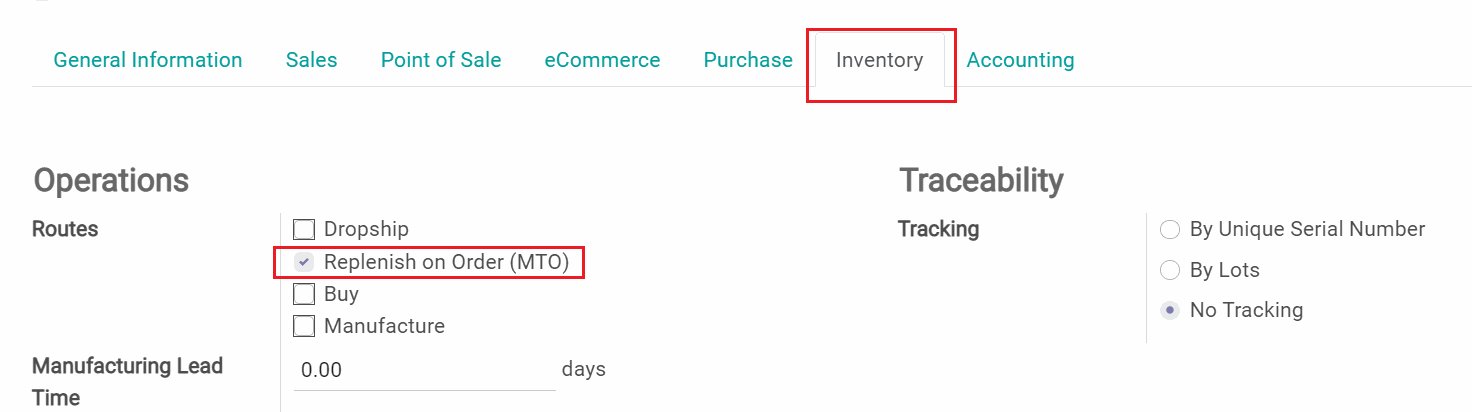Switch to the Sales tab
Image resolution: width=1472 pixels, height=412 pixels.
(x=311, y=60)
